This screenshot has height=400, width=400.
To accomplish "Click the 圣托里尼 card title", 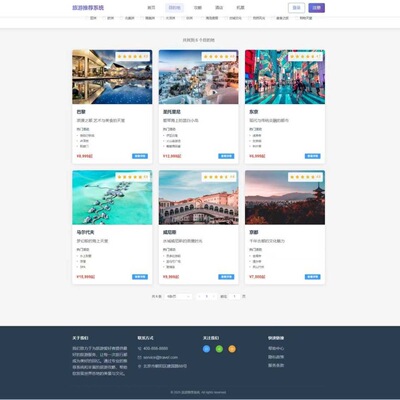I will coord(172,112).
